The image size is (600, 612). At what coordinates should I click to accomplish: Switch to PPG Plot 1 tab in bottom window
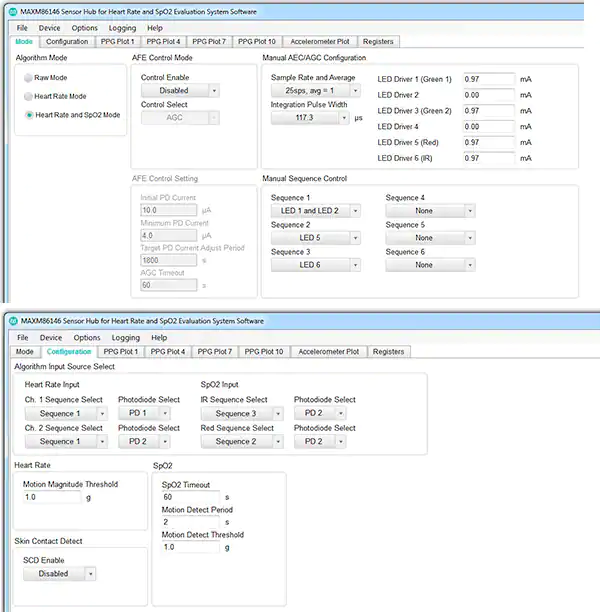point(121,352)
